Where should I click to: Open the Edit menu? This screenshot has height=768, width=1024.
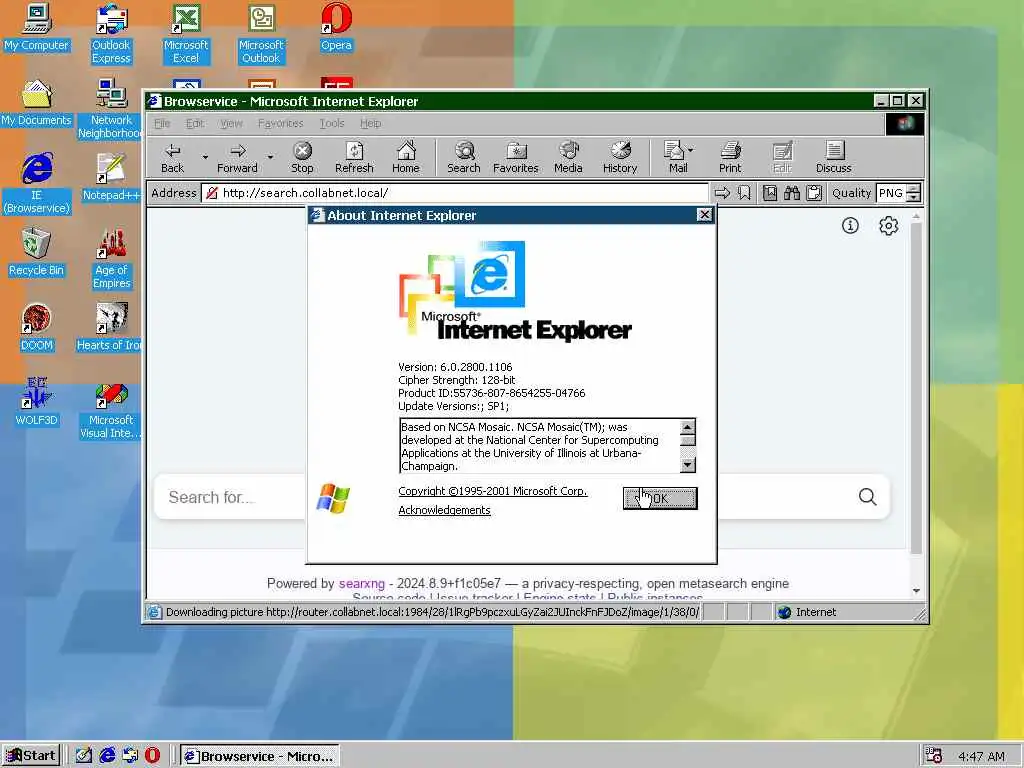point(195,123)
